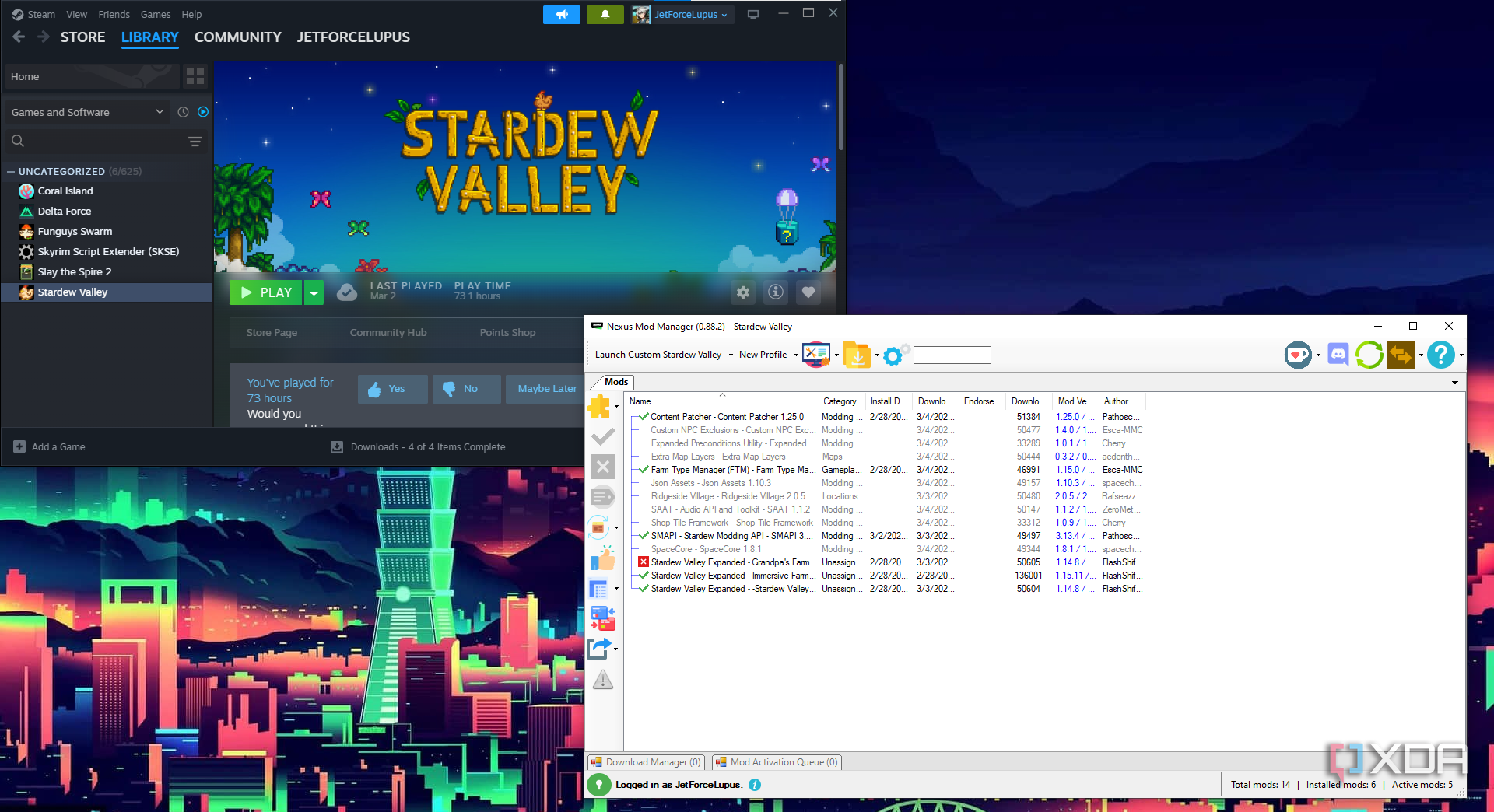Image resolution: width=1494 pixels, height=812 pixels.
Task: Open Nexus Mod Manager settings gear
Action: [896, 355]
